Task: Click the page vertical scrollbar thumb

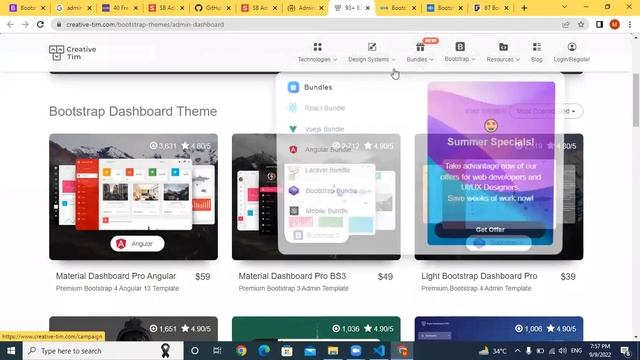Action: [x=636, y=100]
